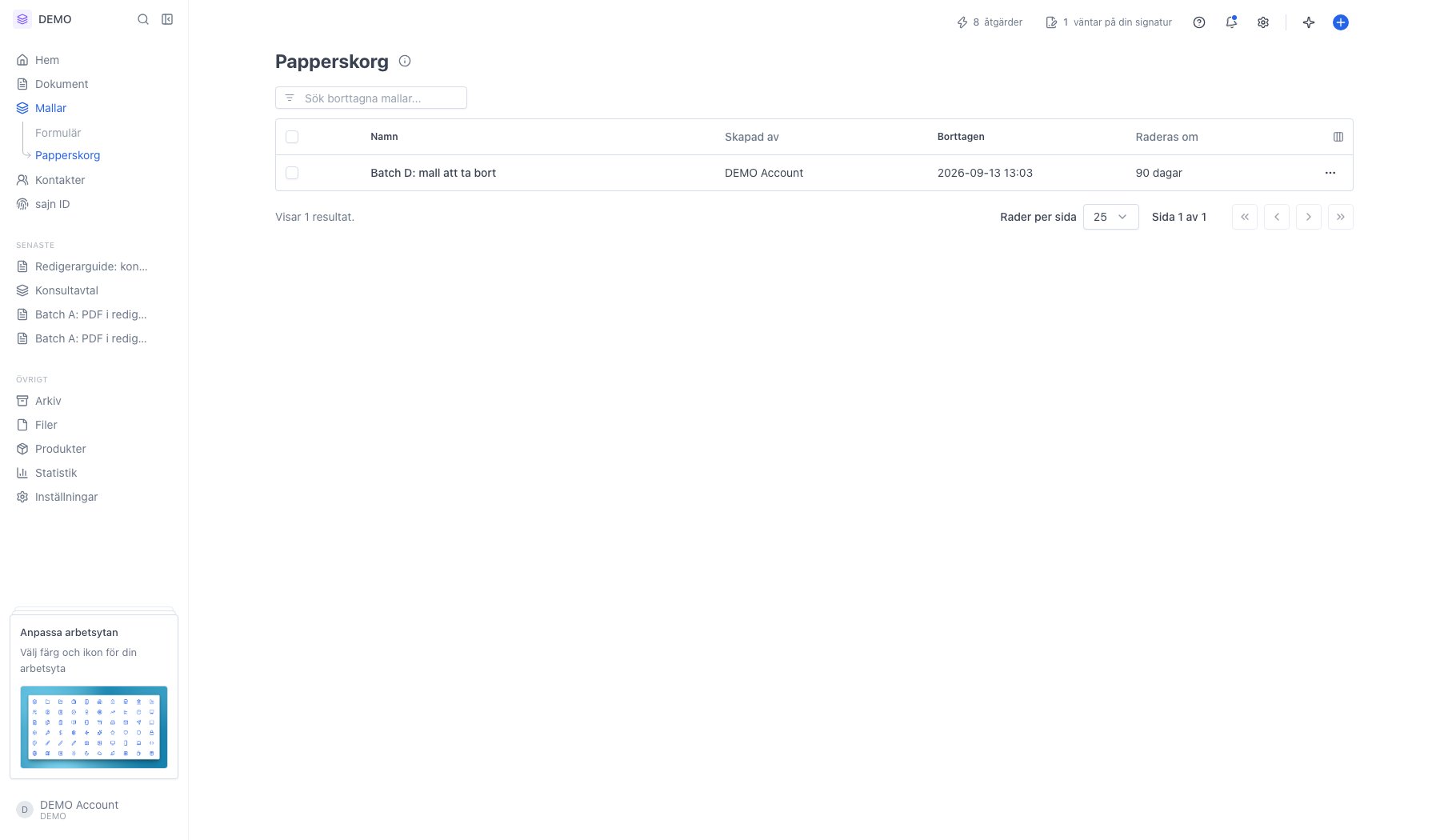The height and width of the screenshot is (840, 1440).
Task: Sort by the Borttagen column header
Action: pyautogui.click(x=961, y=137)
